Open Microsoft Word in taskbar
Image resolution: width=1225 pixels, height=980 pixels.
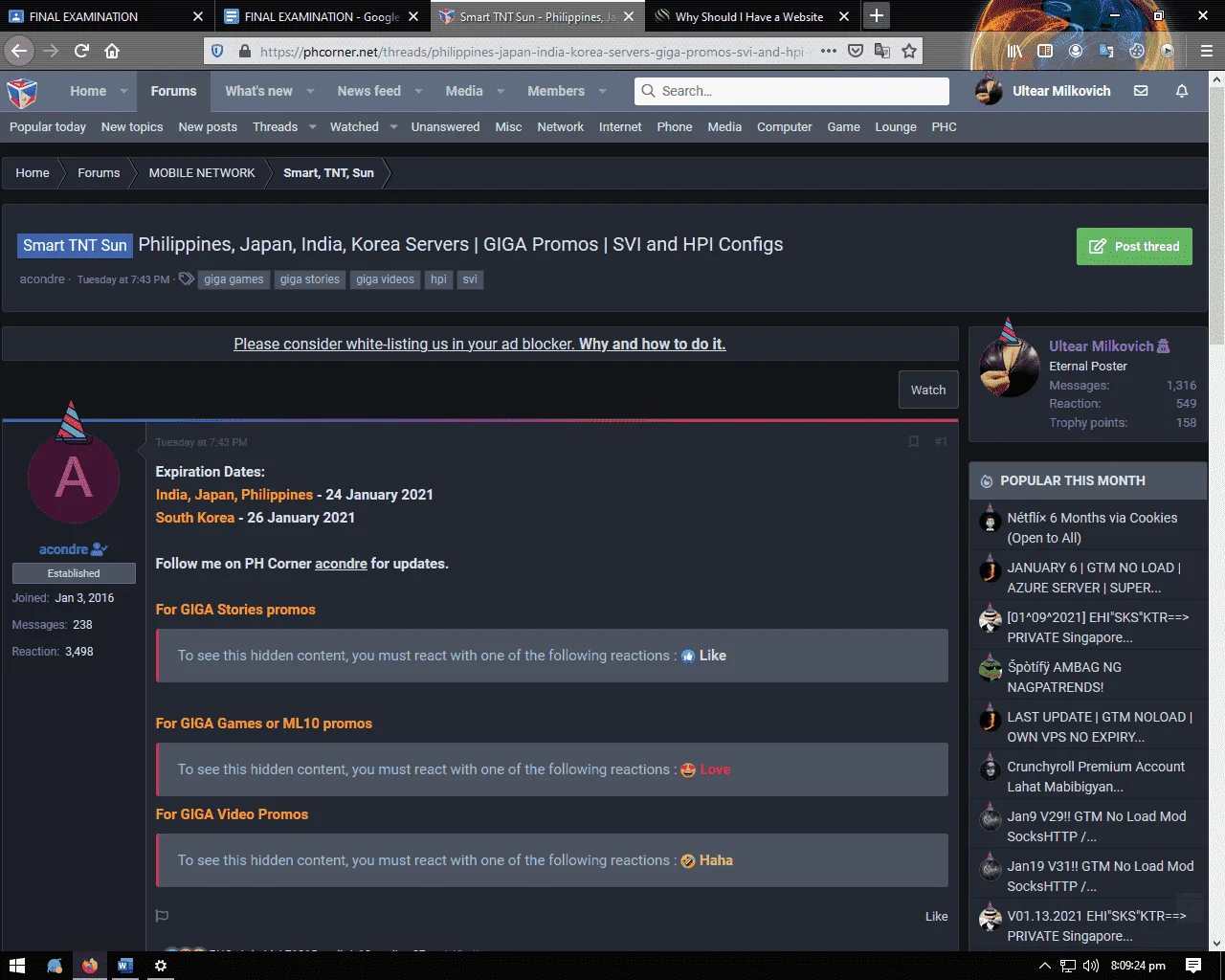coord(124,966)
